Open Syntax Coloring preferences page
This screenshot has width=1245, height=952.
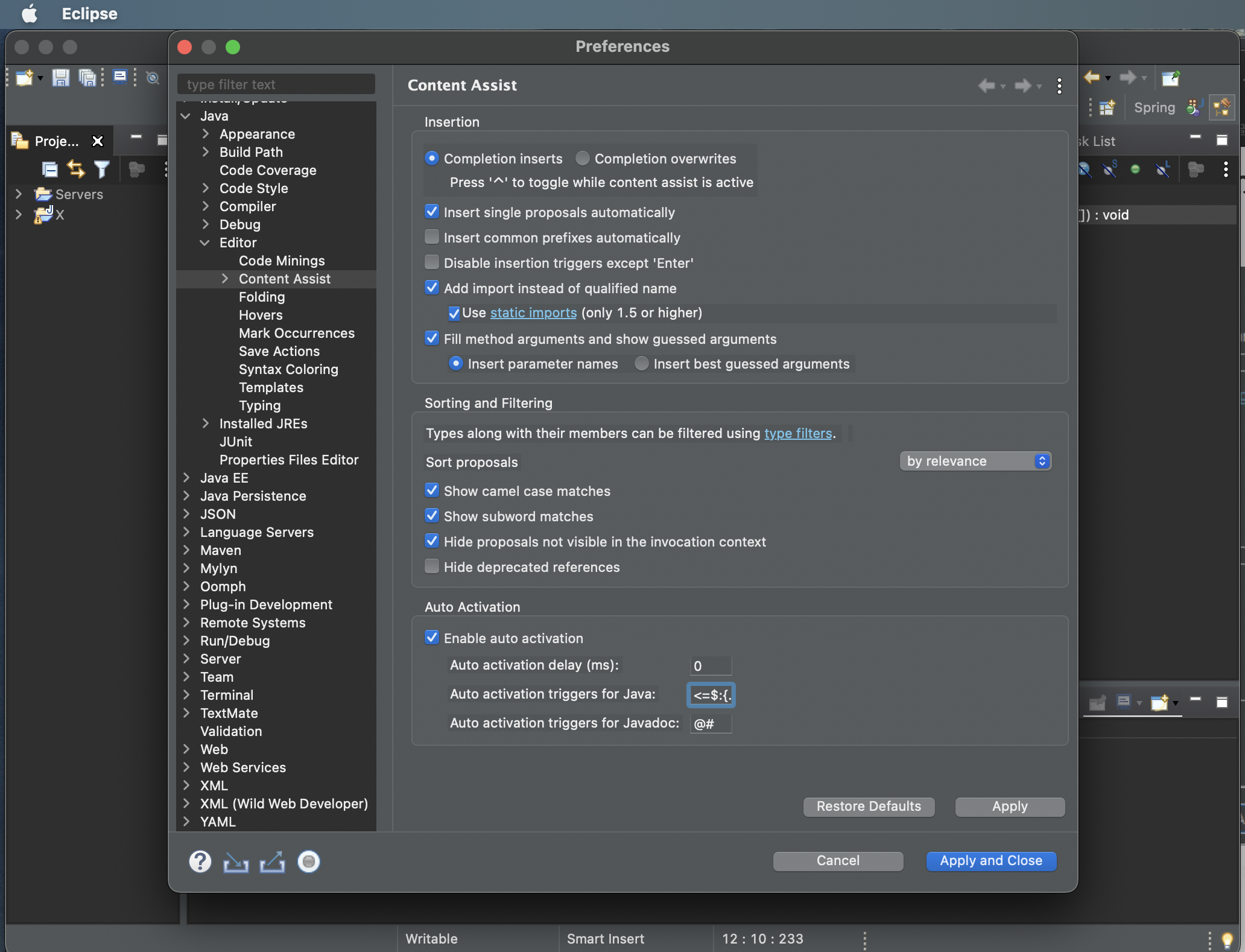tap(288, 369)
